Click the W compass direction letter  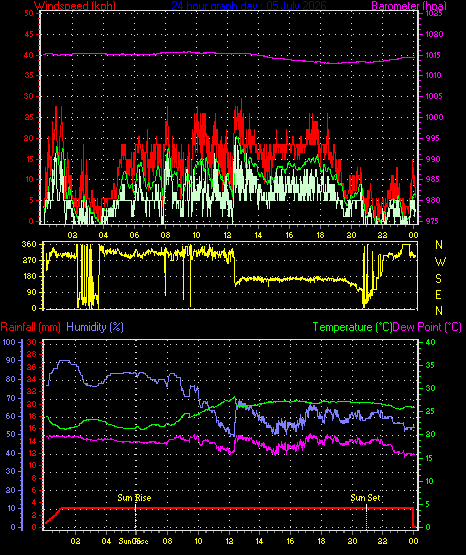tap(440, 262)
